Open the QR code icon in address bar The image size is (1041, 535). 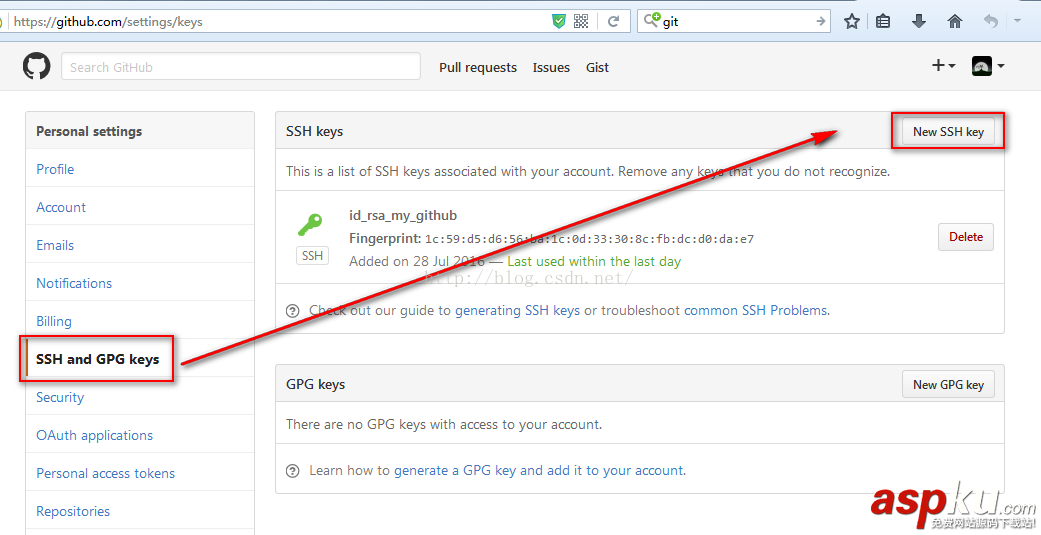tap(581, 21)
